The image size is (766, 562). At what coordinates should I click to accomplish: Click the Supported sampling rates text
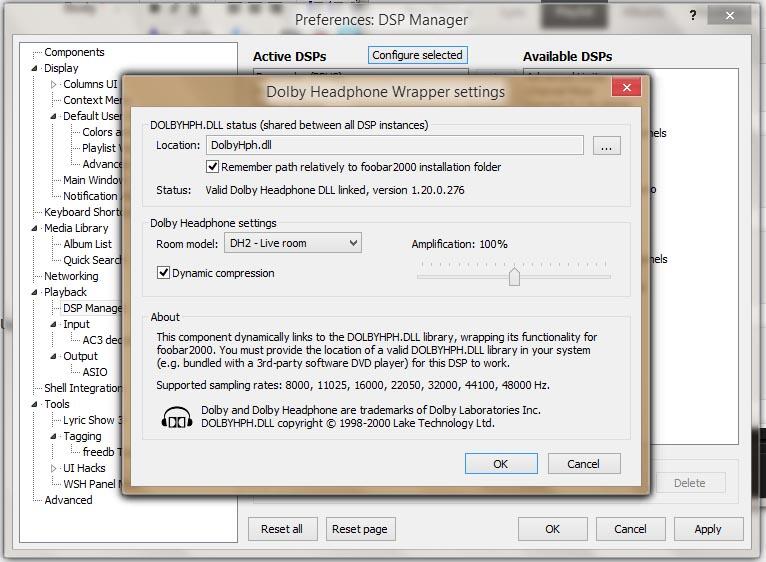click(353, 385)
